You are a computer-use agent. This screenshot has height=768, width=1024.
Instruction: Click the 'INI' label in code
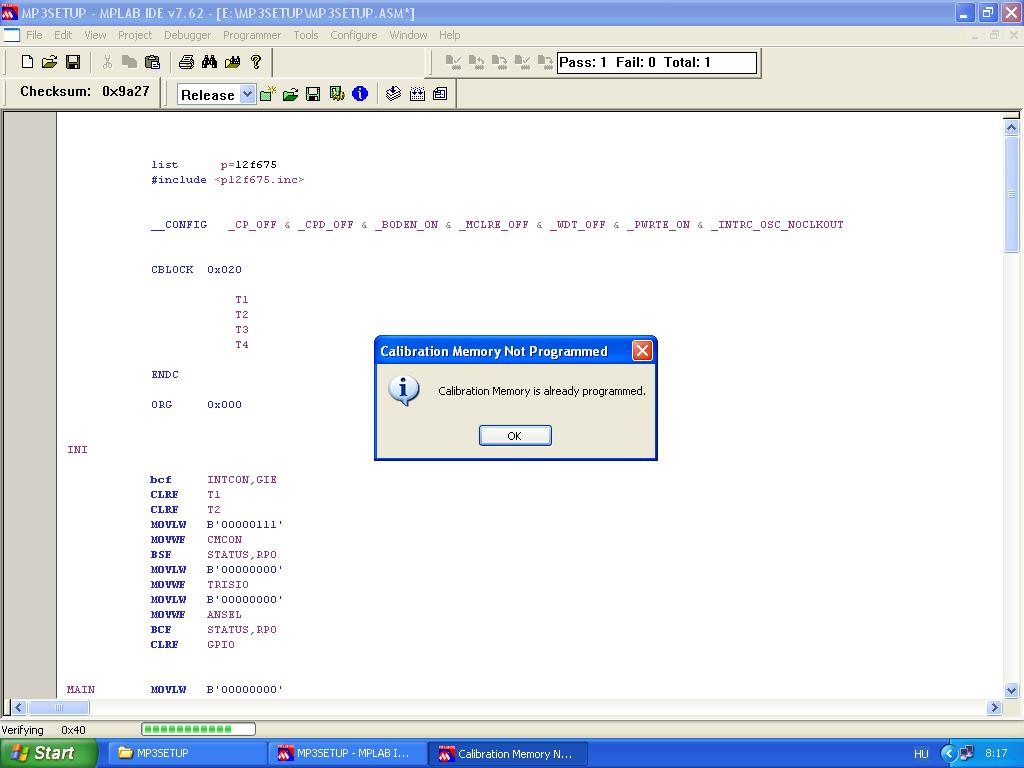77,449
